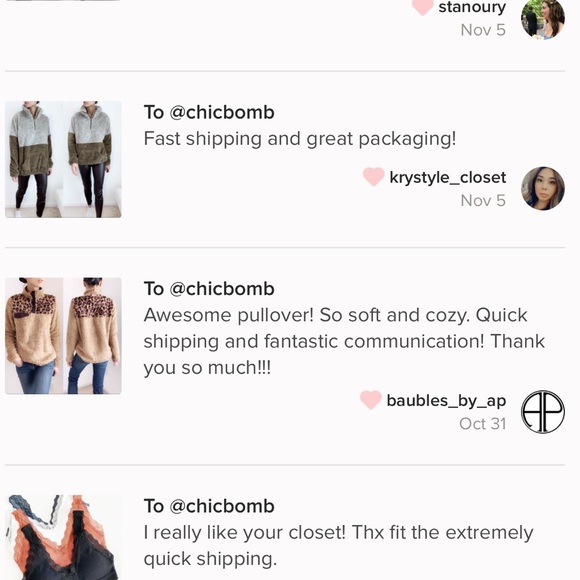Open stanoury profile photo avatar
The height and width of the screenshot is (580, 580).
click(543, 18)
